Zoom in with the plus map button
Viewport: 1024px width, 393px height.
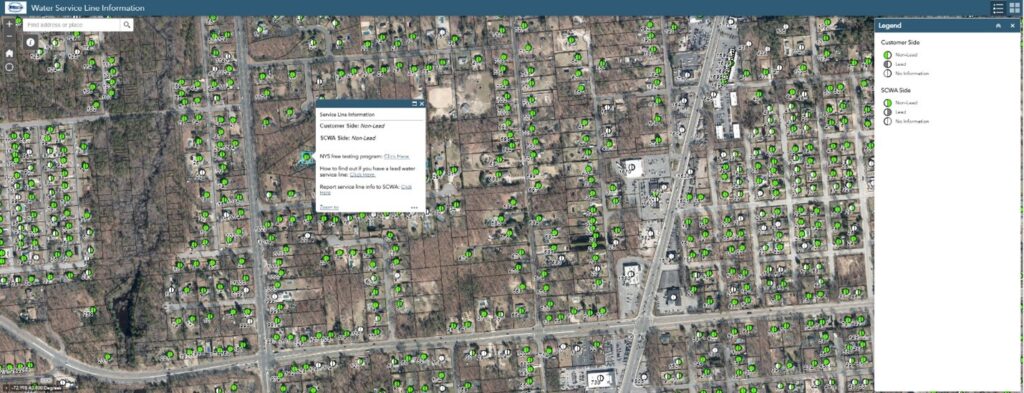pos(9,24)
